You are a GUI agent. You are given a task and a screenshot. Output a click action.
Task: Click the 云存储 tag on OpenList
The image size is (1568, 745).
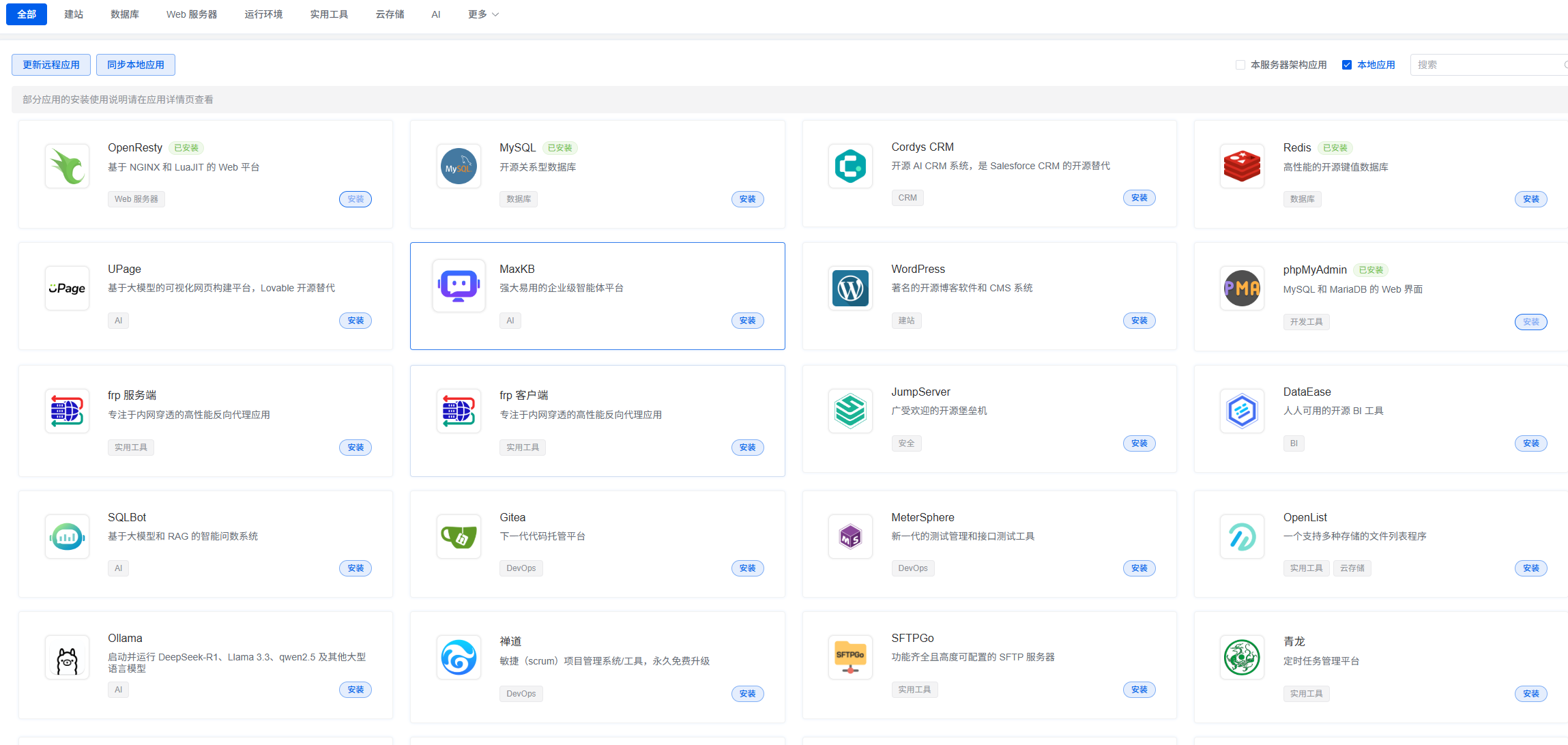point(1352,568)
